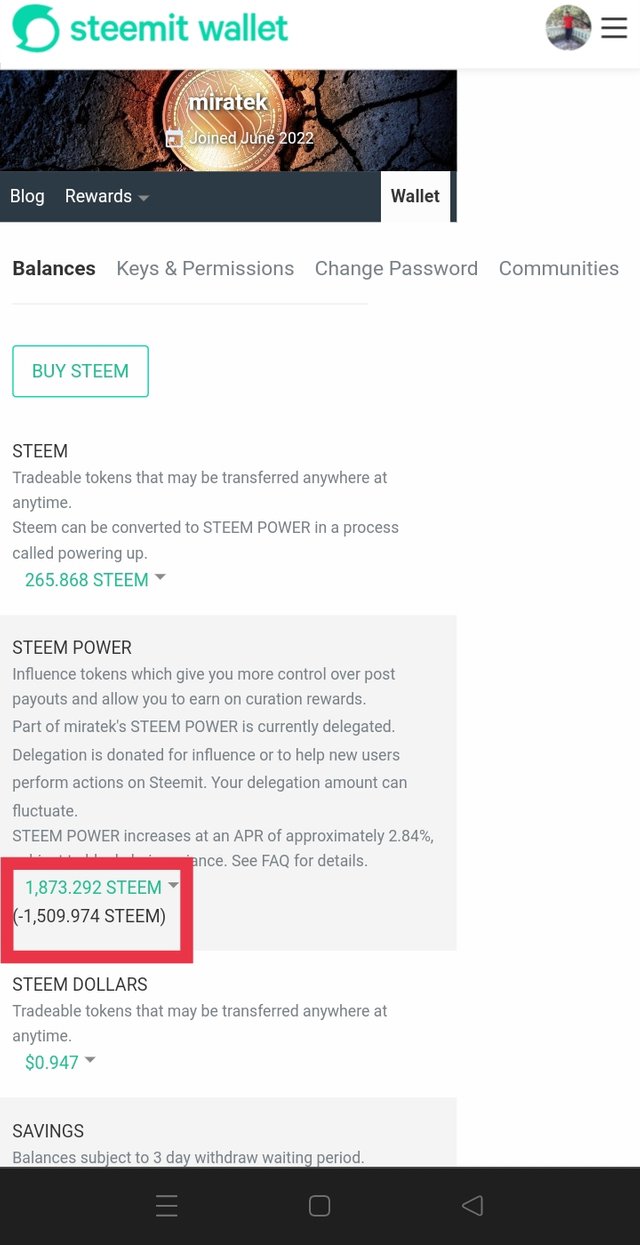Image resolution: width=640 pixels, height=1245 pixels.
Task: Switch to the Wallet tab
Action: pyautogui.click(x=415, y=196)
